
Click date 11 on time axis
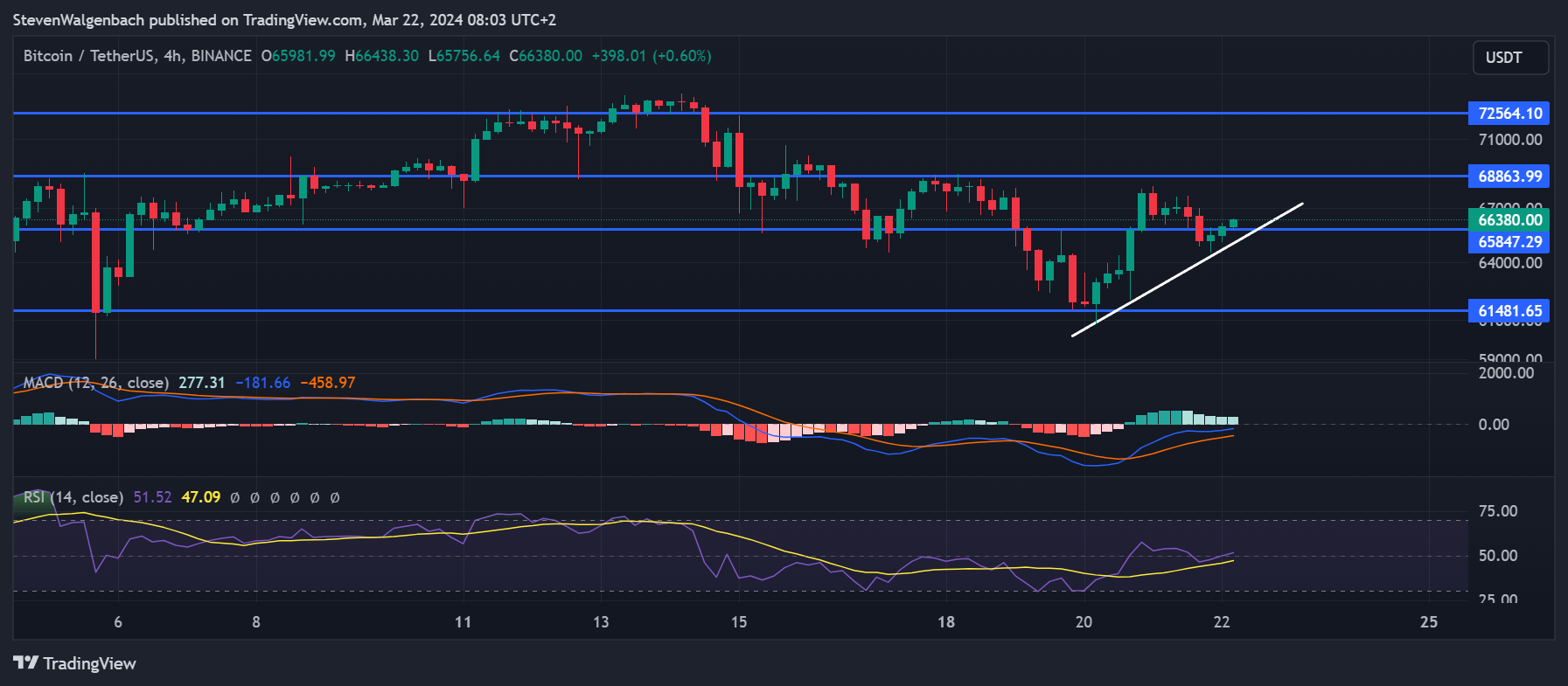click(463, 622)
